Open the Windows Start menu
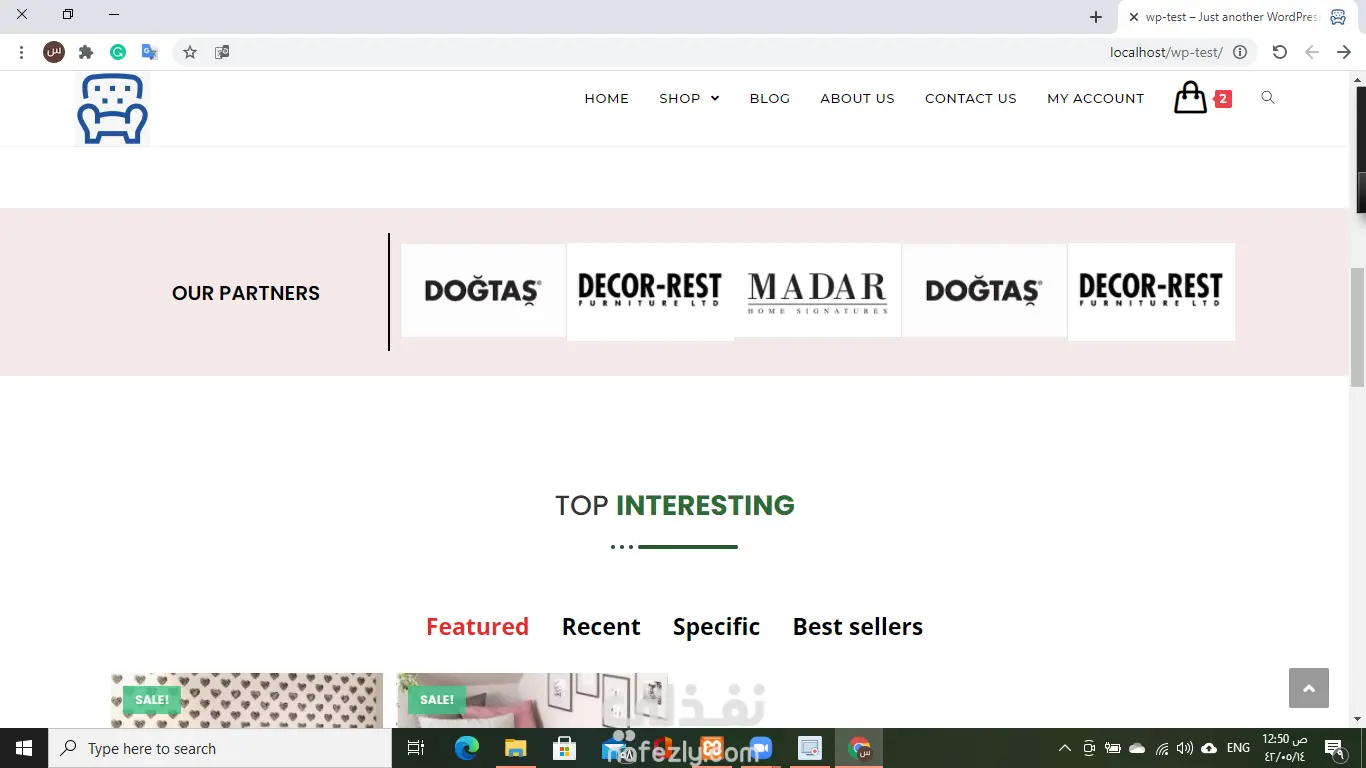Screen dimensions: 1366x768 tap(24, 748)
